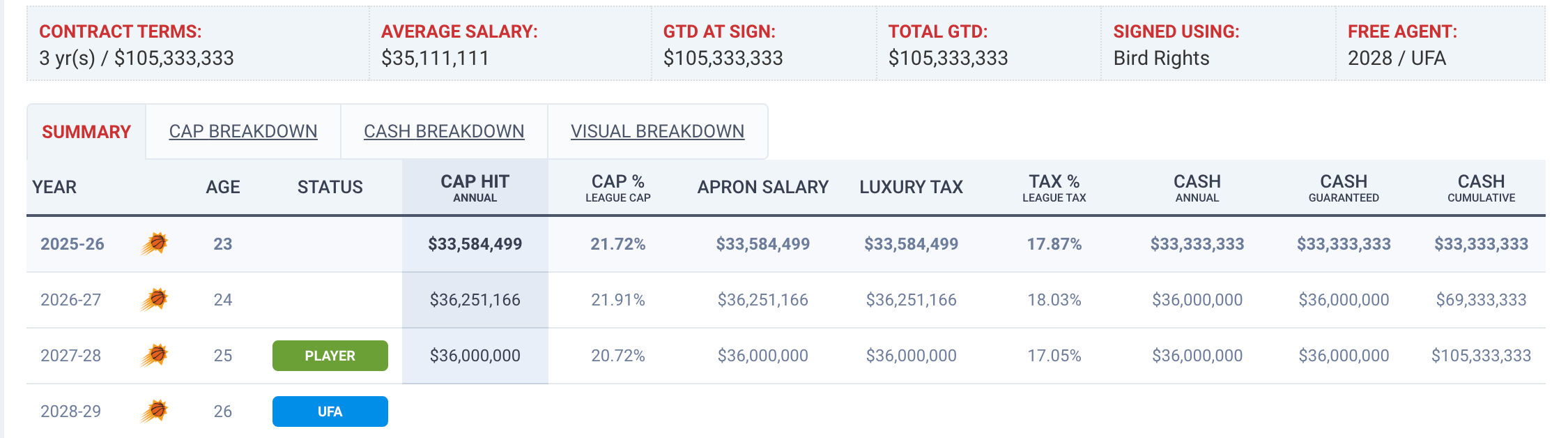Image resolution: width=1568 pixels, height=438 pixels.
Task: Switch to the Cash Breakdown tab
Action: coord(444,131)
